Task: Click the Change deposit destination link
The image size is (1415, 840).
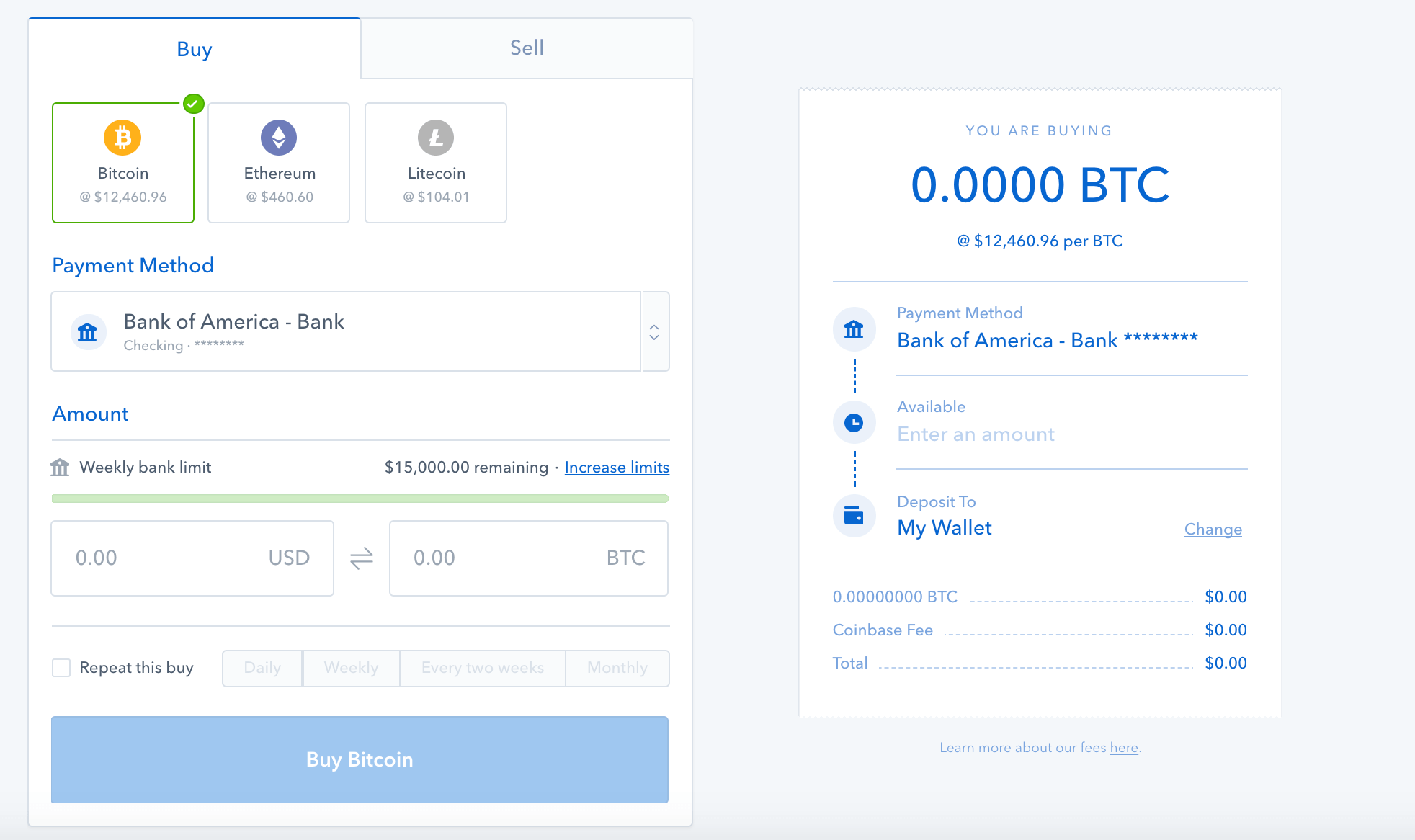Action: (1213, 527)
